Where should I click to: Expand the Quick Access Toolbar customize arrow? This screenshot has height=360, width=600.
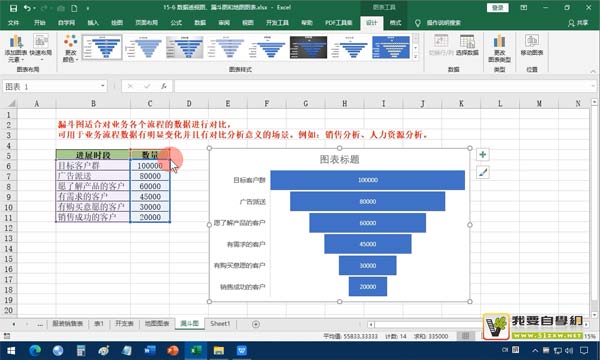88,8
